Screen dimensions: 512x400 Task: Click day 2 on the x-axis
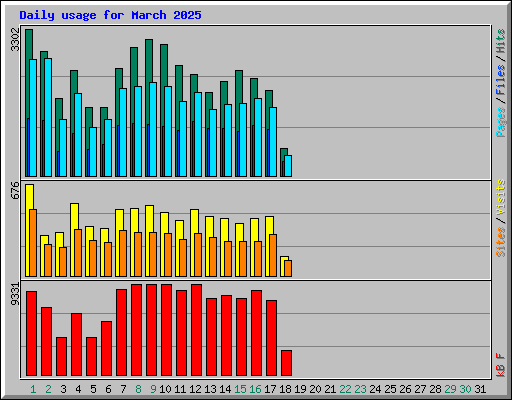pos(48,389)
